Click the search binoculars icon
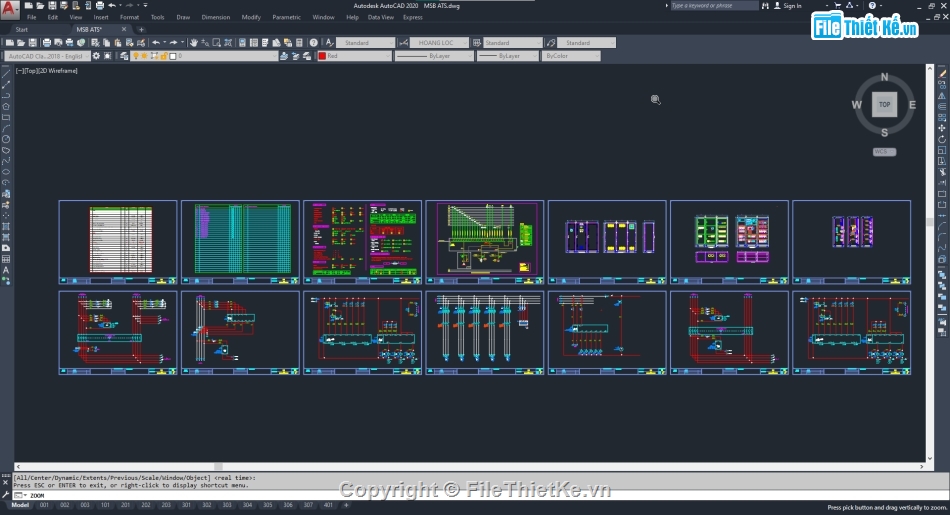This screenshot has height=515, width=950. pos(765,5)
